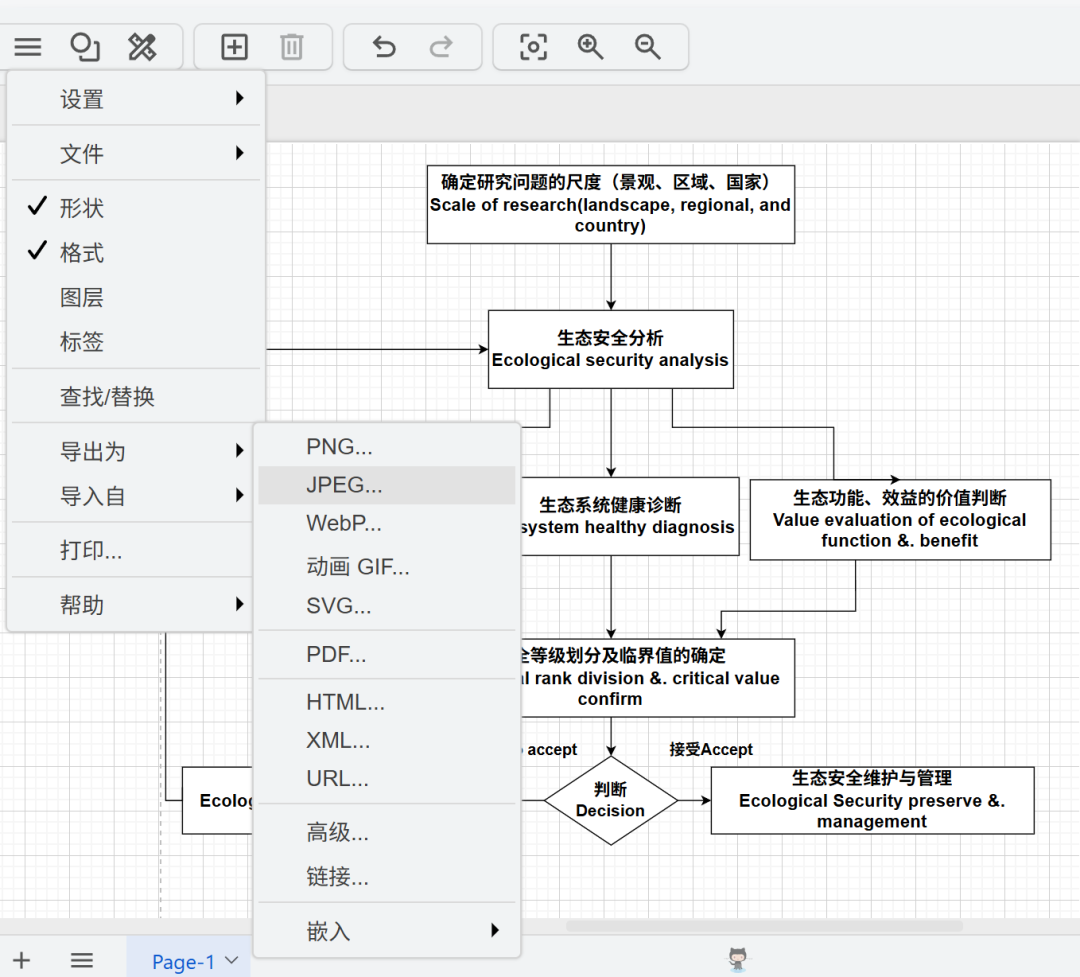Toggle off the 形状 panel
Screen dimensions: 1080x977
coord(80,207)
